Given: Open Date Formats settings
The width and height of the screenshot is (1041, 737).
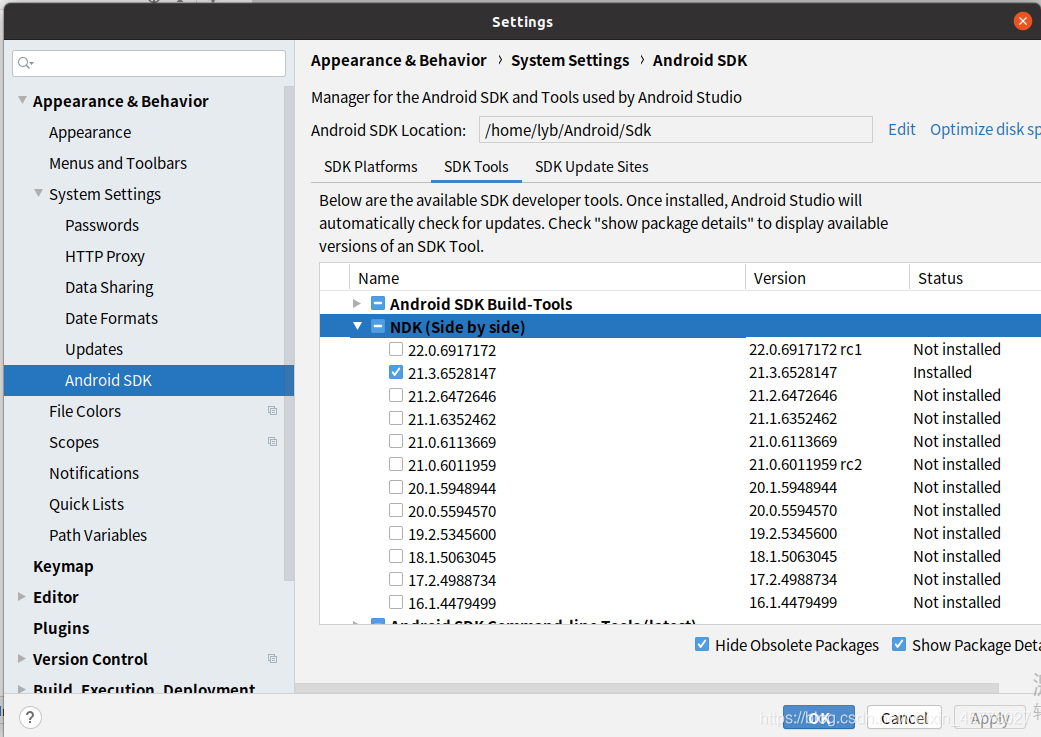Looking at the screenshot, I should 112,318.
